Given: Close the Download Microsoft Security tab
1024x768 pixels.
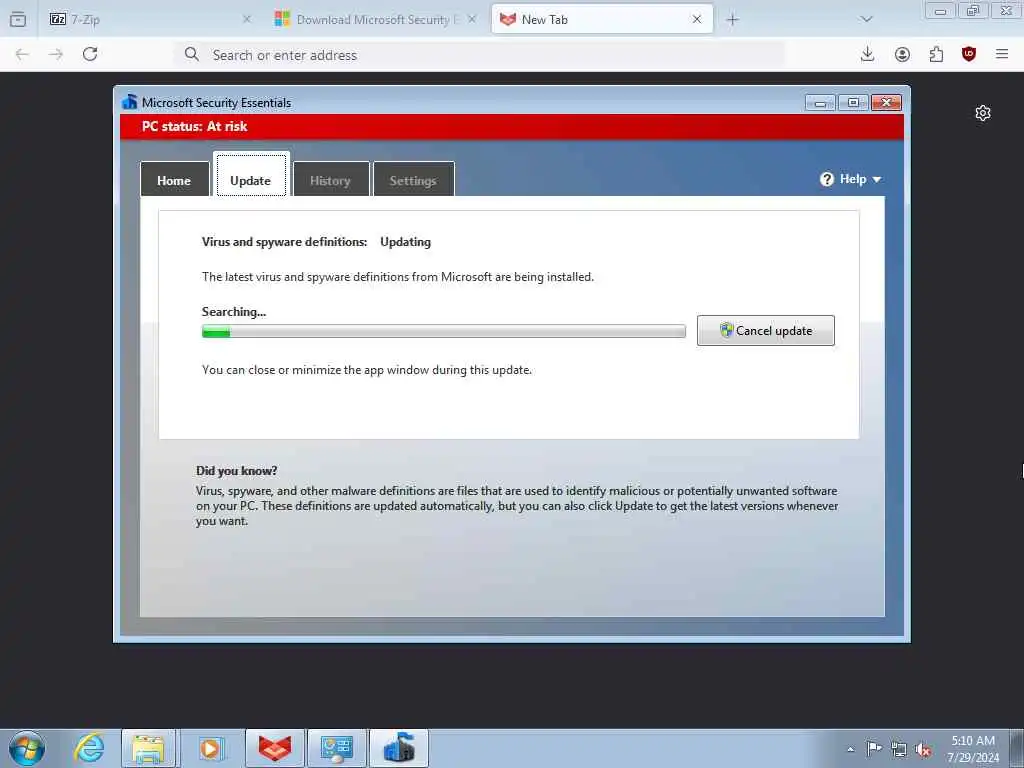Looking at the screenshot, I should [x=472, y=20].
